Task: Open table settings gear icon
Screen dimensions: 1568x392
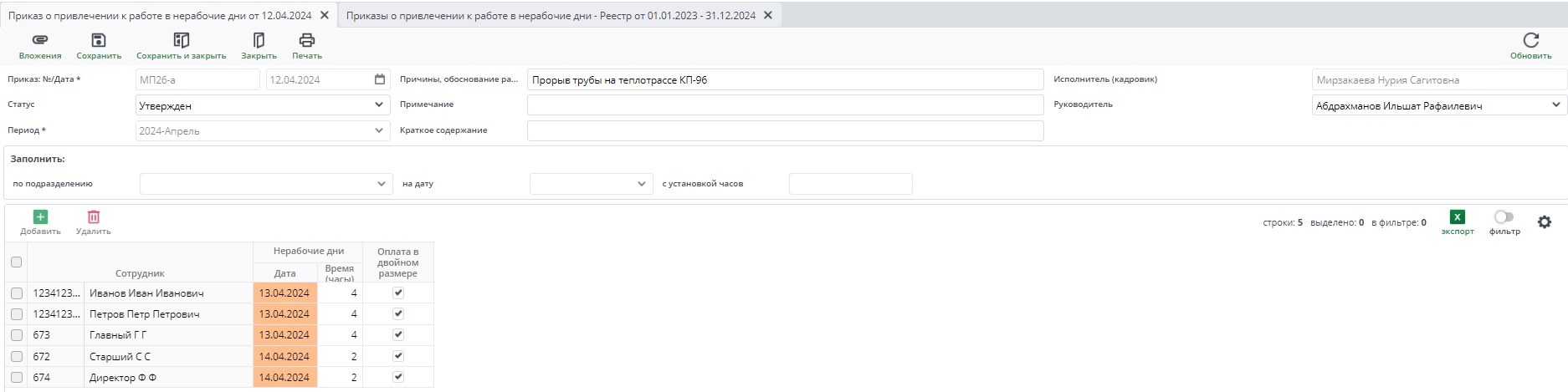Action: [1545, 222]
